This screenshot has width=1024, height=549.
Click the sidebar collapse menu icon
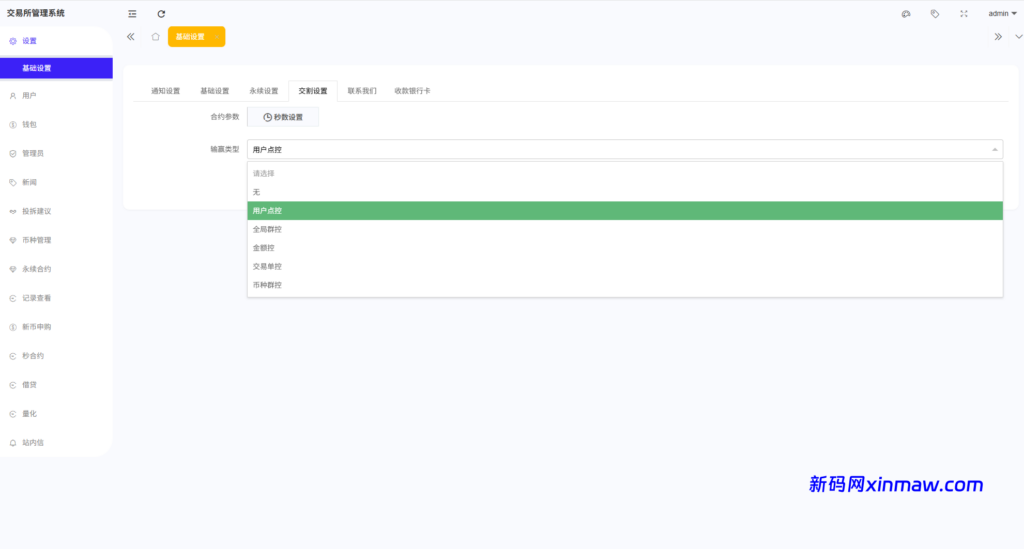(132, 14)
